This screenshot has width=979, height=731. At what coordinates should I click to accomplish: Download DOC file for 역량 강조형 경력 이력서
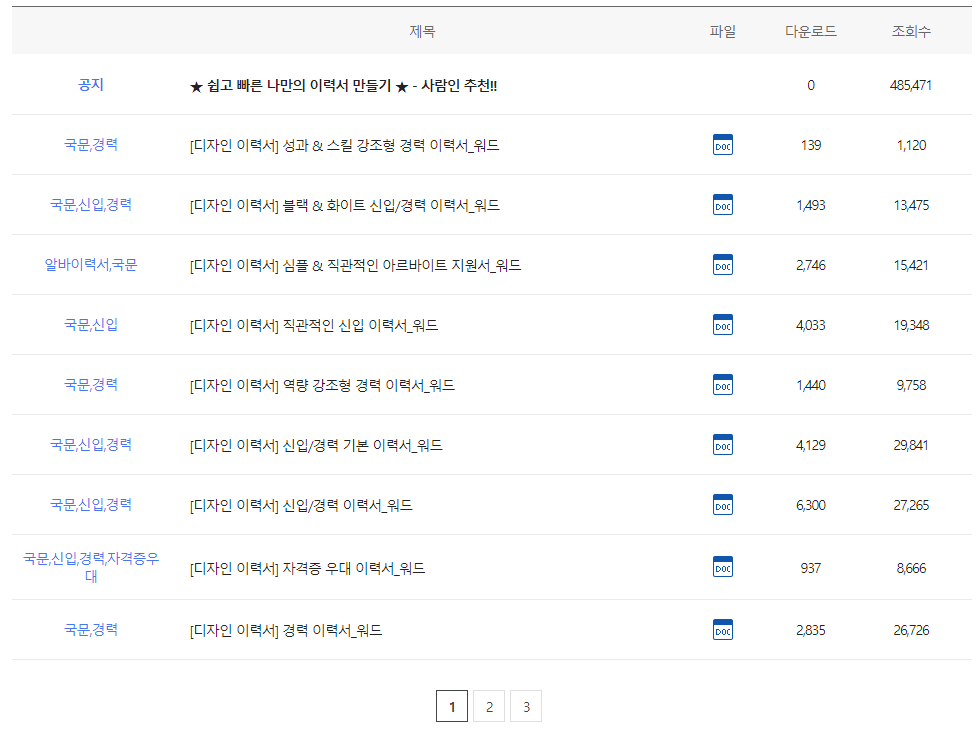(x=722, y=385)
